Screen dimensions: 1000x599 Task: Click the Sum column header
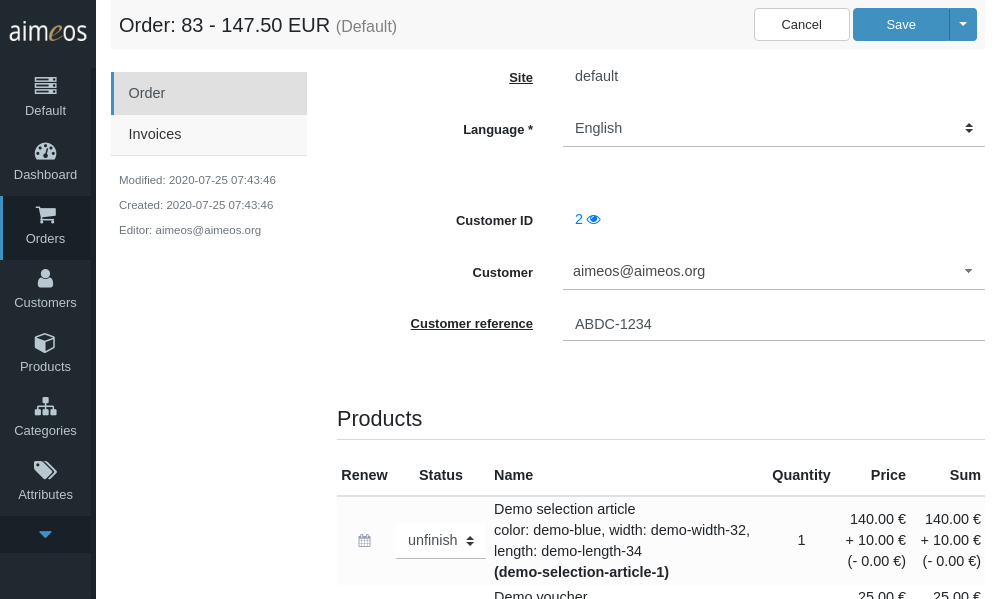click(x=965, y=475)
